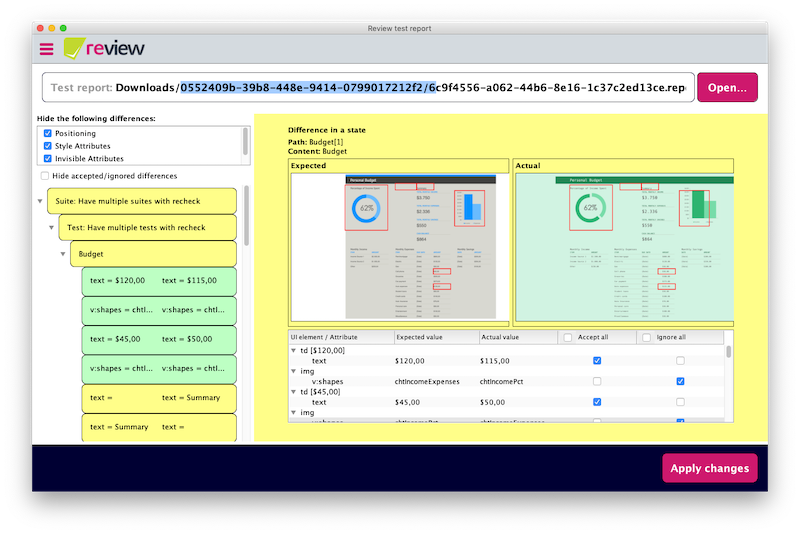Collapse the second img table row
The width and height of the screenshot is (800, 534).
[x=293, y=412]
